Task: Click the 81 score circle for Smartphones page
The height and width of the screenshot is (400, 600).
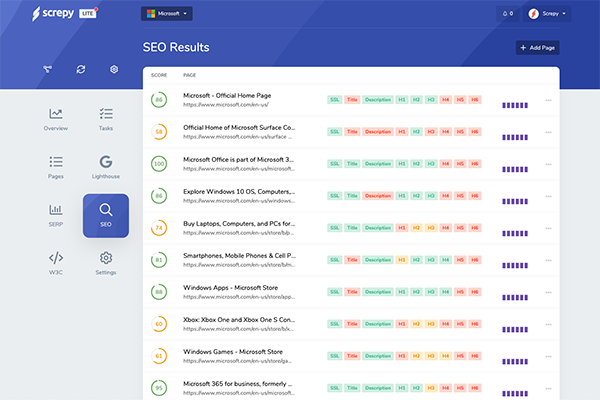Action: 159,260
